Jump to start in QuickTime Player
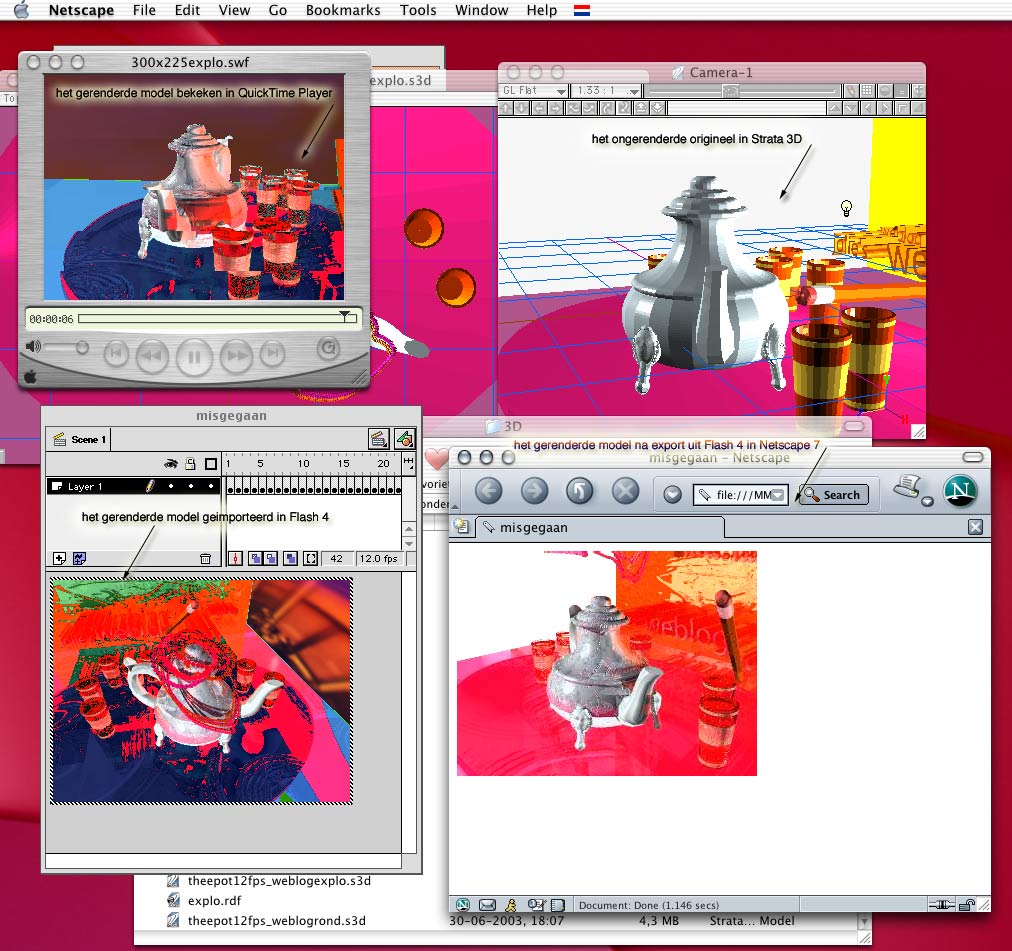 coord(116,353)
